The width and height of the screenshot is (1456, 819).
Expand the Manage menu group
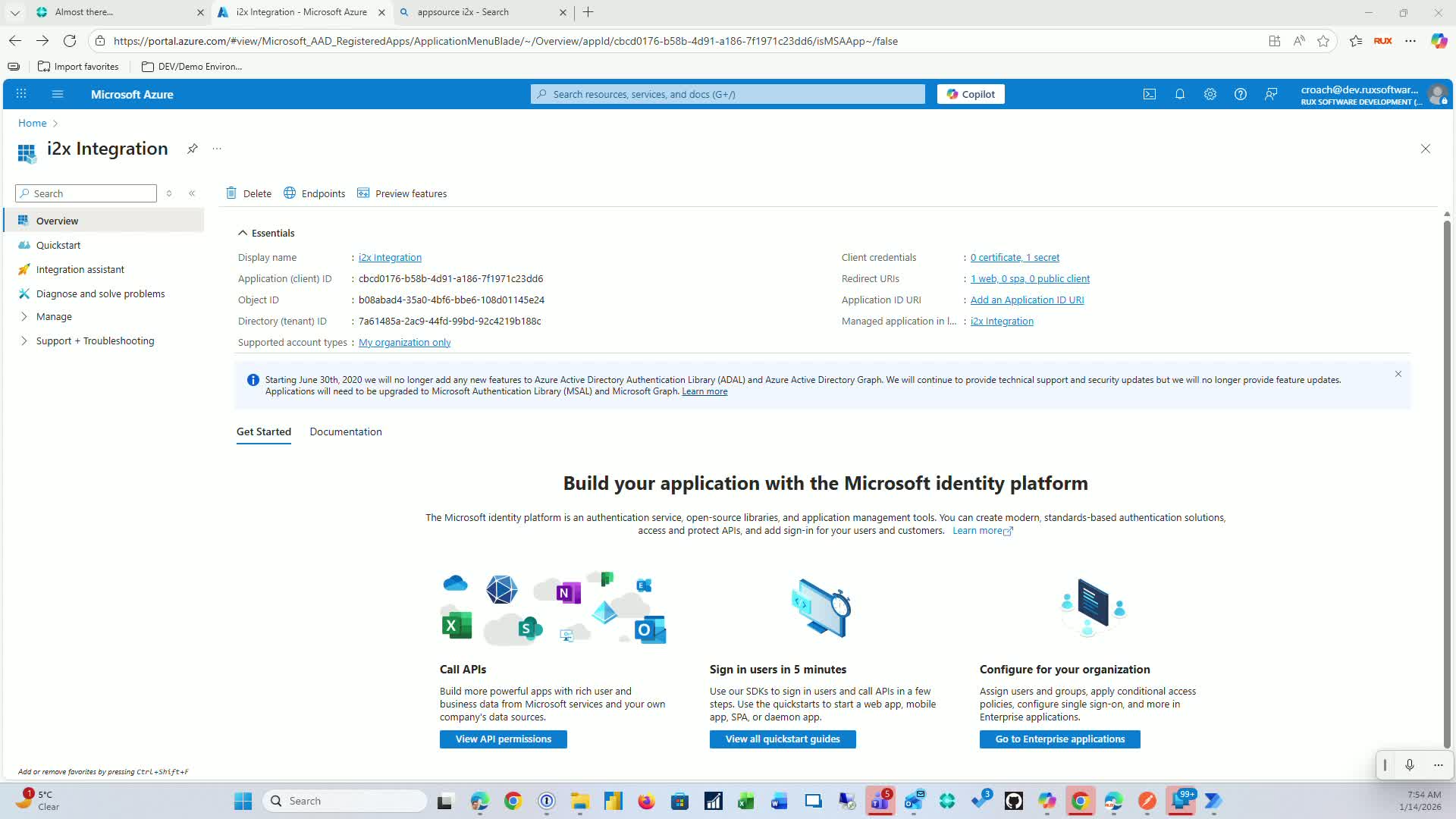[x=24, y=317]
